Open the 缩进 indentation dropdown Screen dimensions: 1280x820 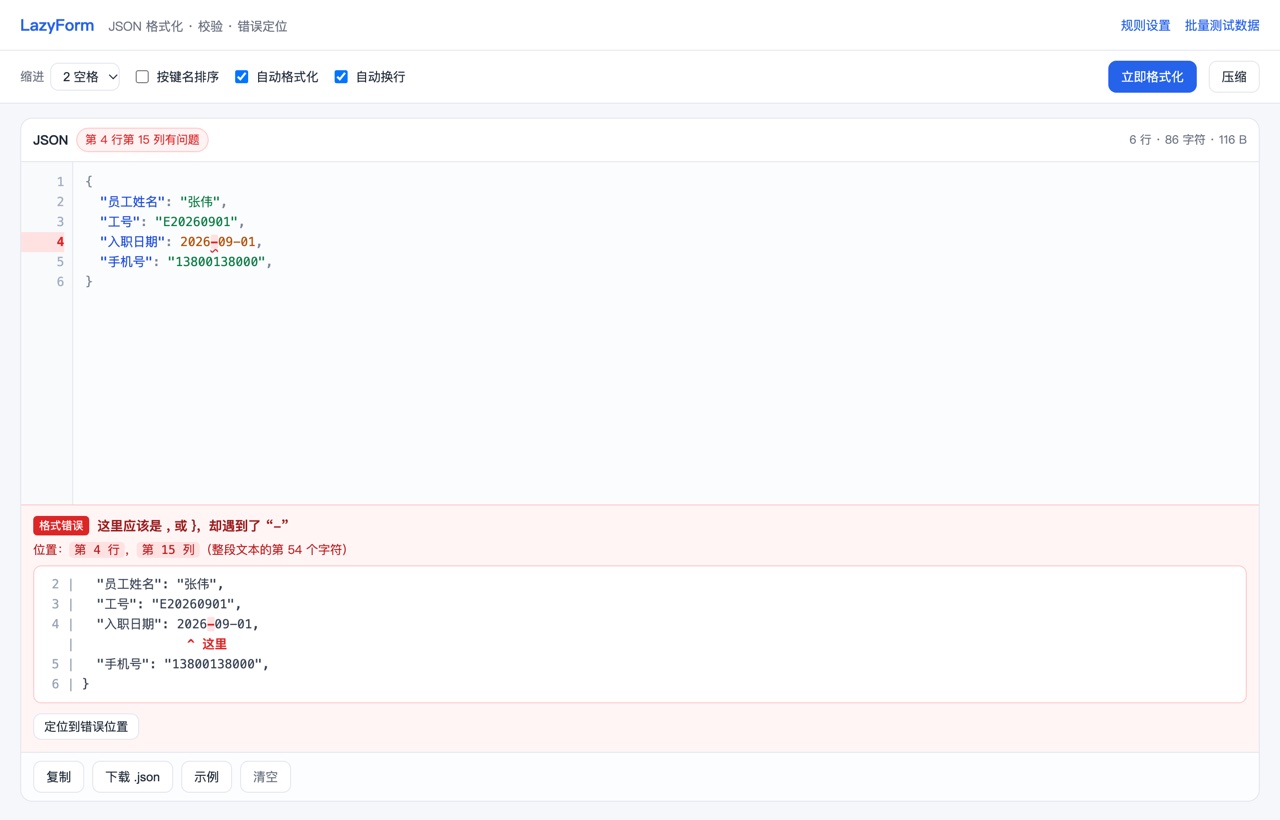[85, 77]
